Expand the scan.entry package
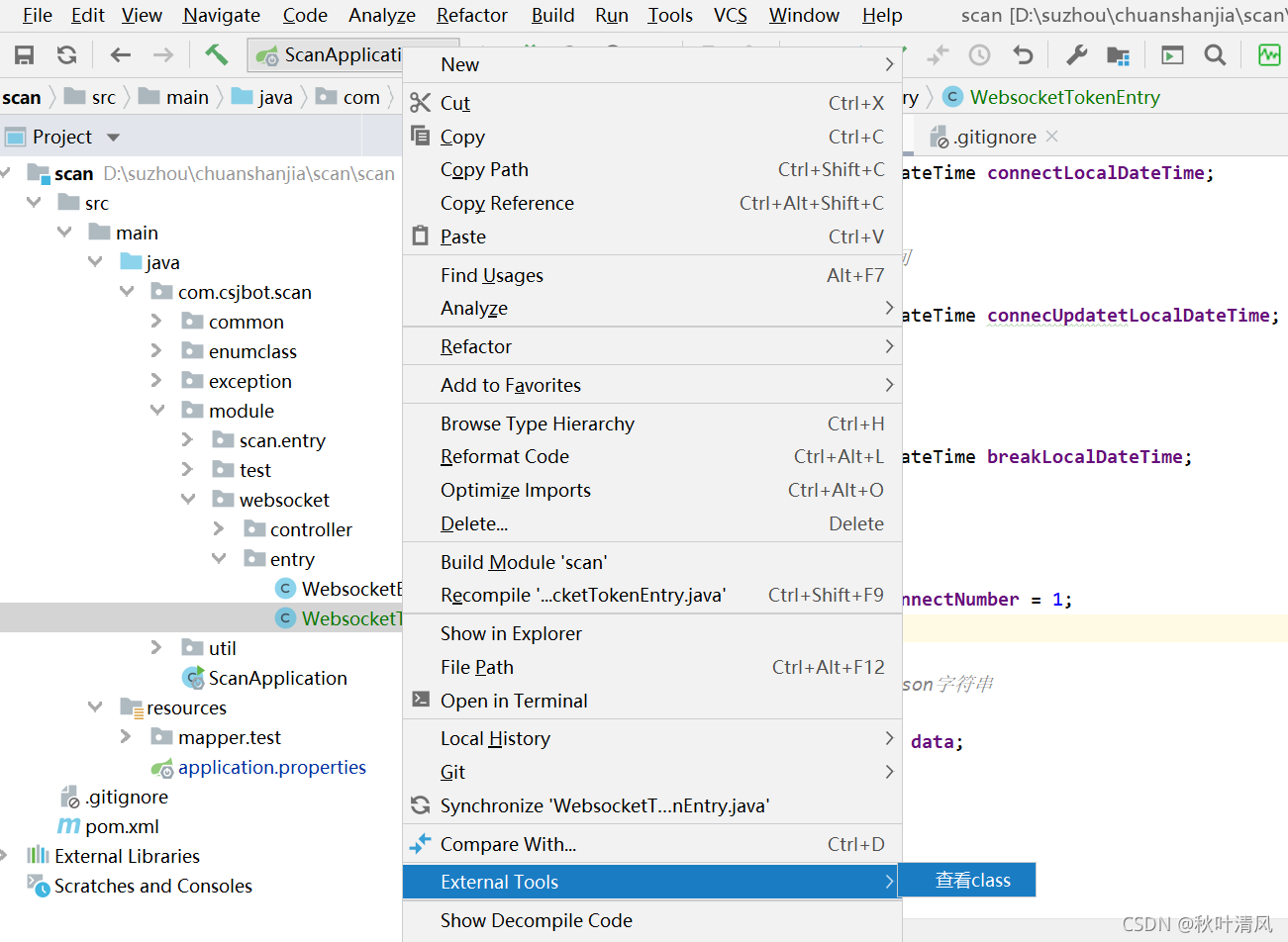The height and width of the screenshot is (942, 1288). pyautogui.click(x=188, y=440)
